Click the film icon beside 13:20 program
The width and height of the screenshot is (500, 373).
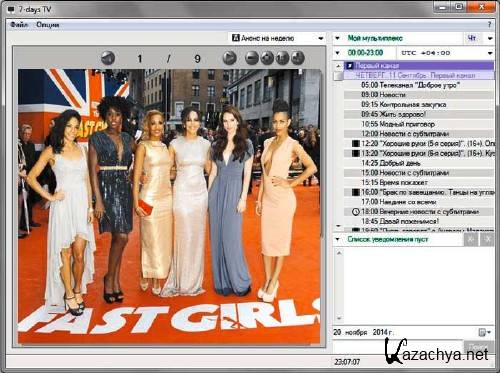click(x=356, y=153)
